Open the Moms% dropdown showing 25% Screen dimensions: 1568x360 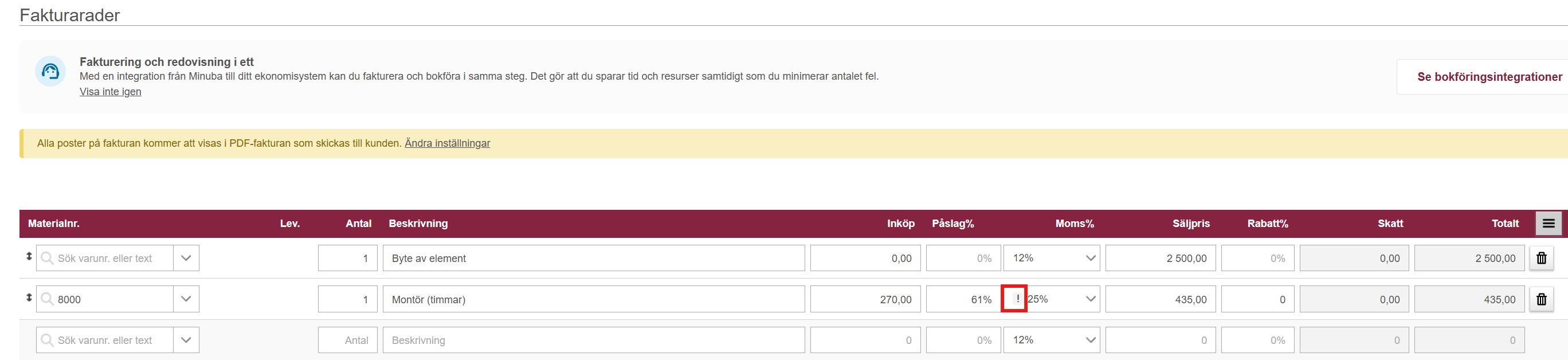(x=1063, y=299)
